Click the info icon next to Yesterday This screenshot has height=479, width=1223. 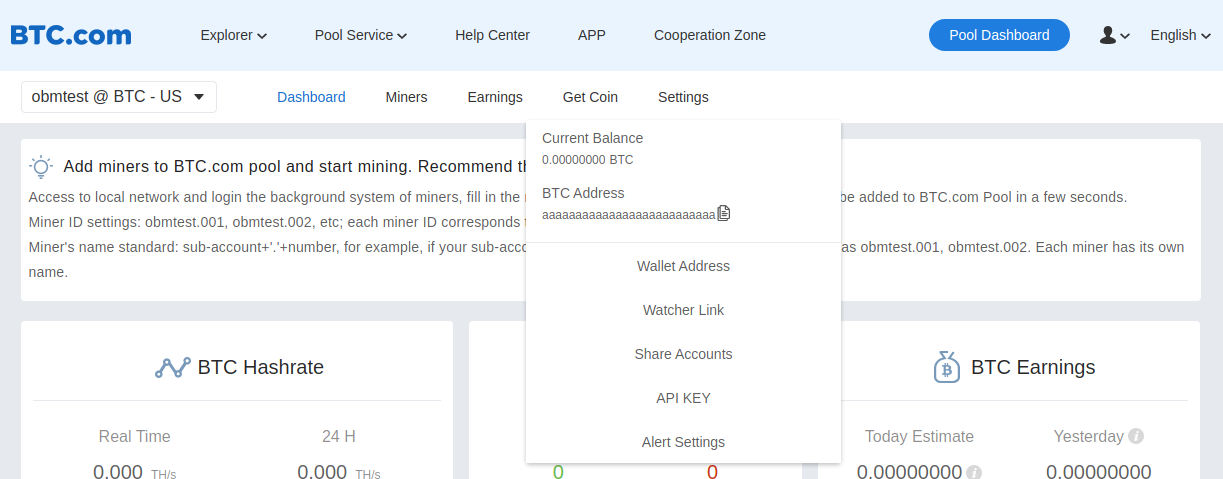(x=1136, y=436)
